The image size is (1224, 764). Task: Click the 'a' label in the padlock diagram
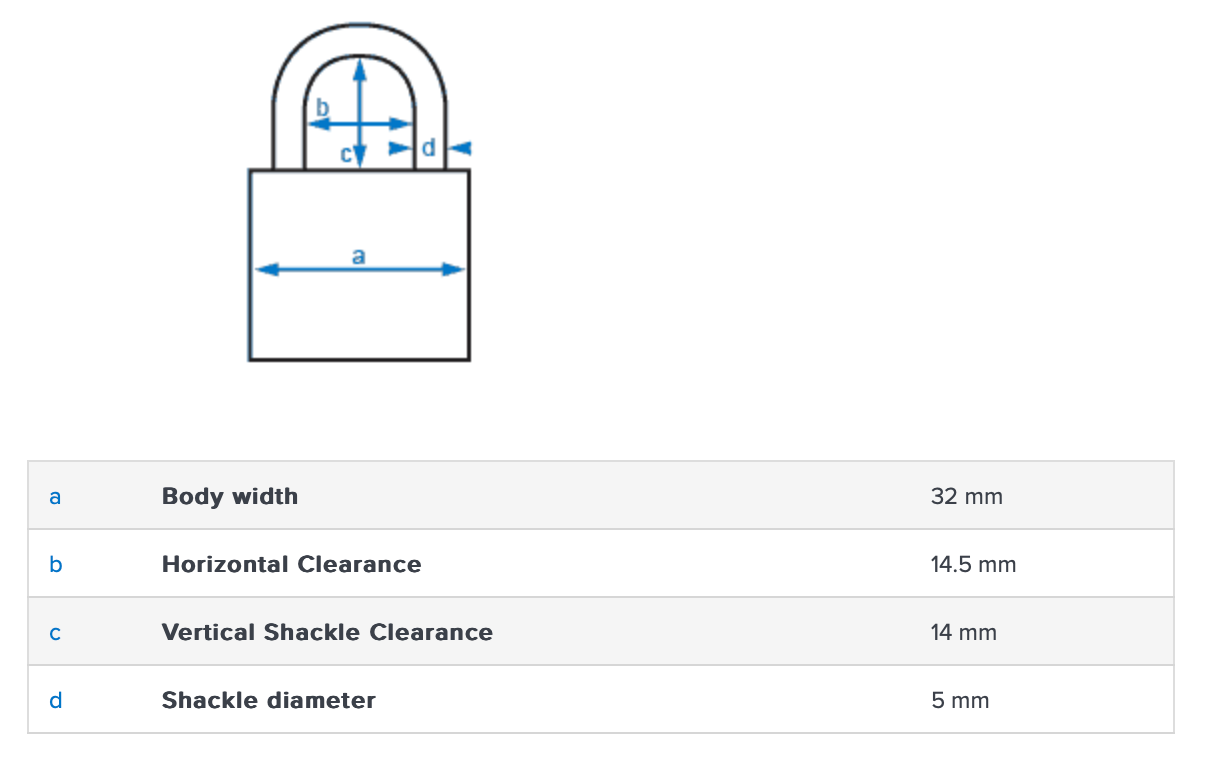point(359,256)
